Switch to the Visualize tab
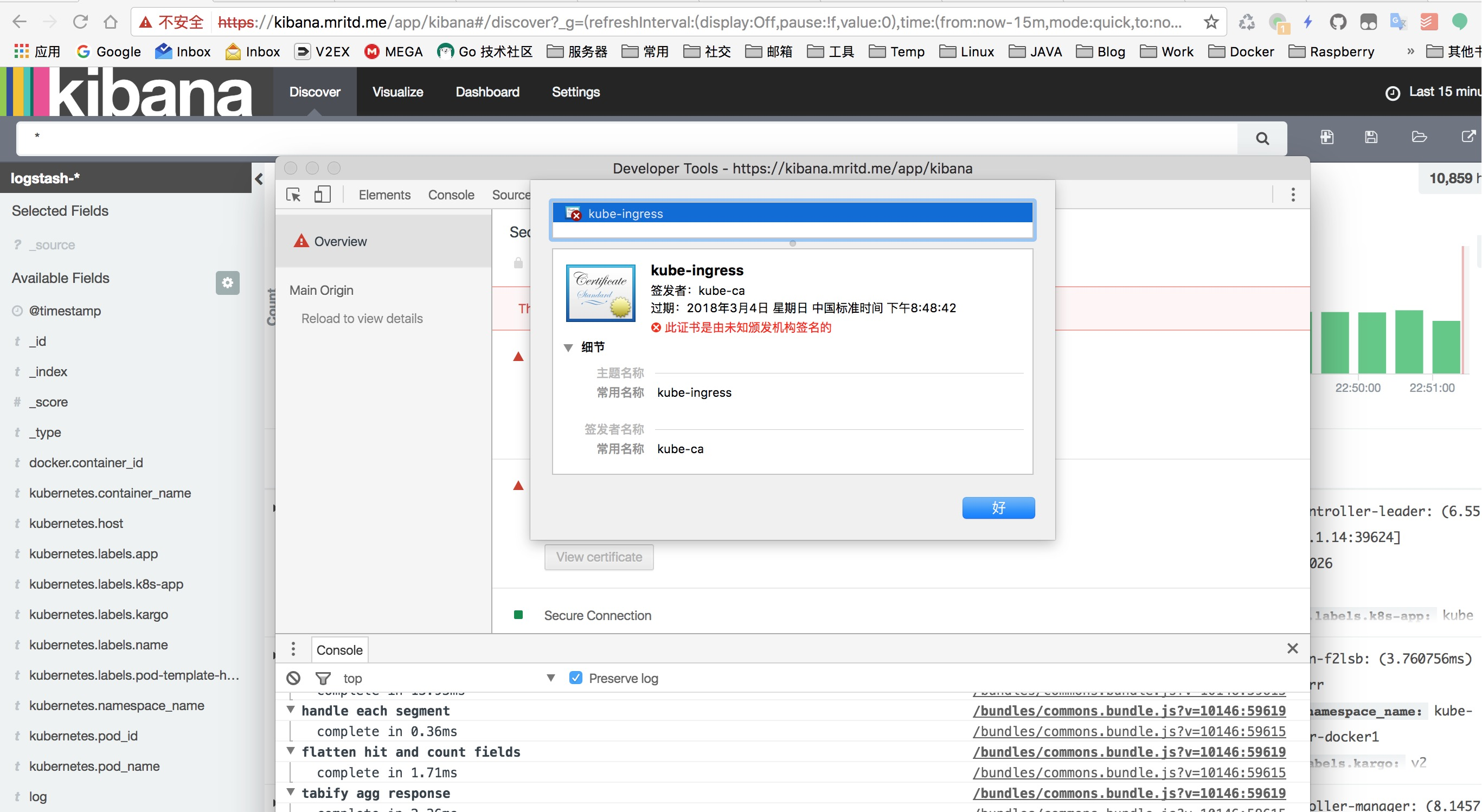Viewport: 1482px width, 812px height. pos(397,92)
